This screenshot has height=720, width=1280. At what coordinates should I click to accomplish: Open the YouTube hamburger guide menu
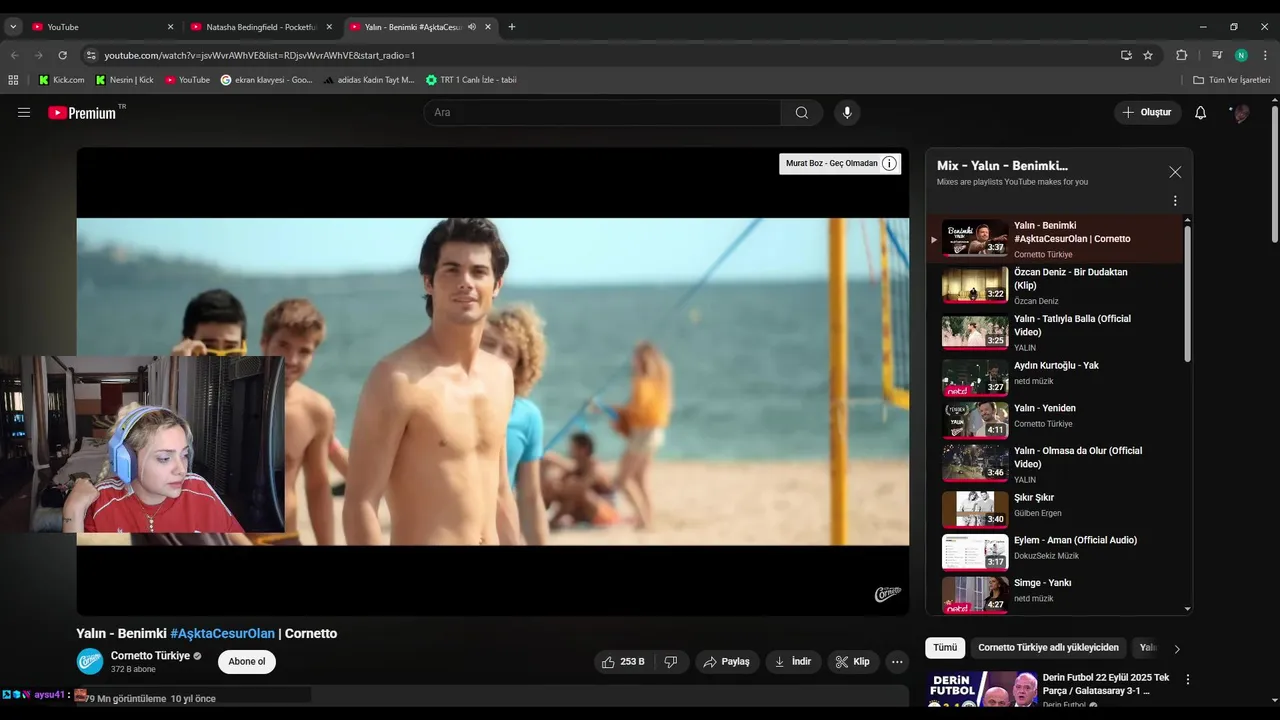24,113
